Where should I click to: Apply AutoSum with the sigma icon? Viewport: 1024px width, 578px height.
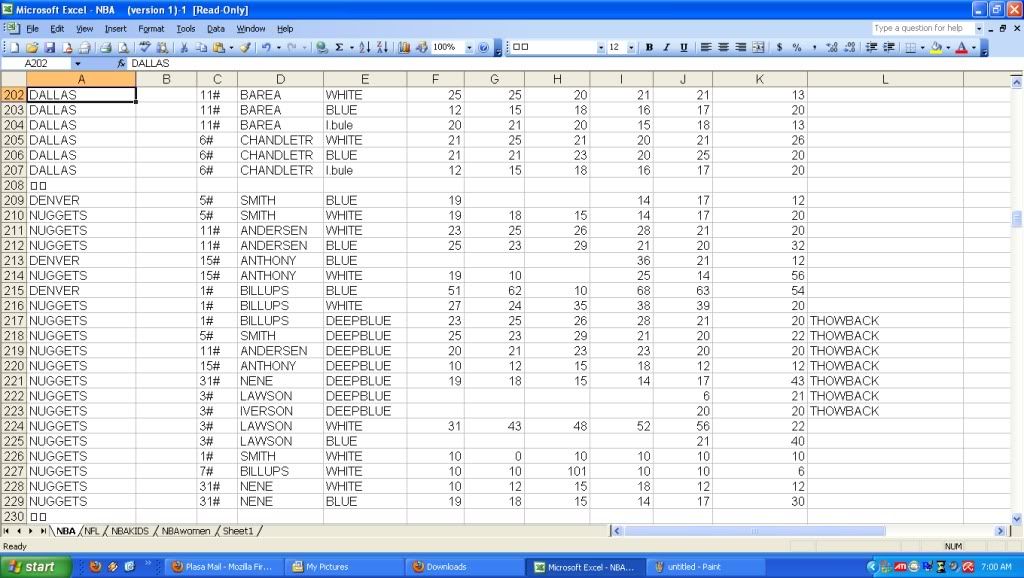pos(339,47)
